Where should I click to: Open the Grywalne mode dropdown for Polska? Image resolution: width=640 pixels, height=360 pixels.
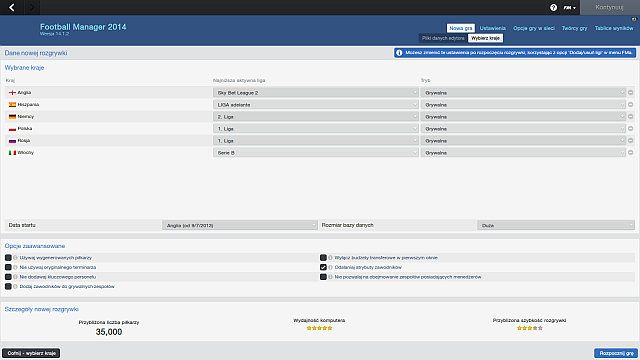523,129
